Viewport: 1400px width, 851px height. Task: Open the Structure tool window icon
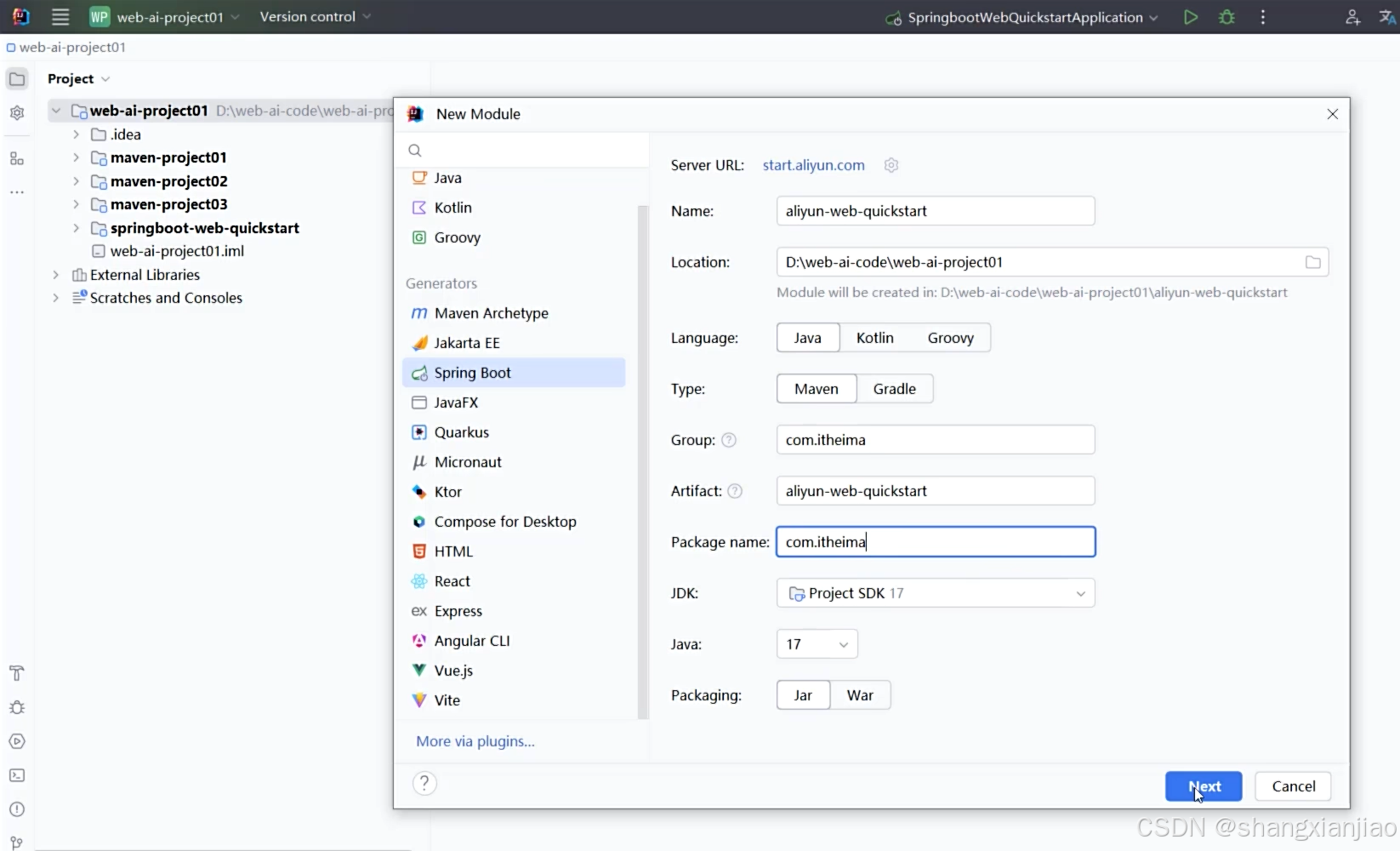17,159
